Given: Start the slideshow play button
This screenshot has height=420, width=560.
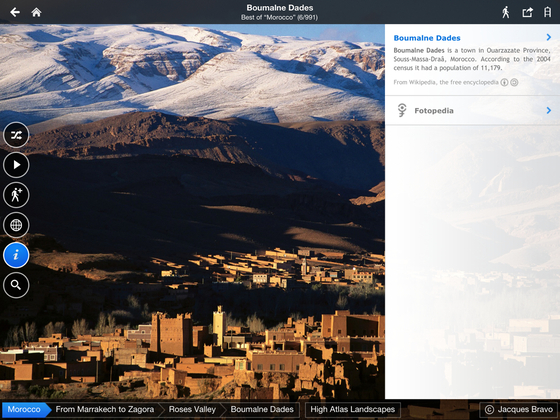Looking at the screenshot, I should (16, 165).
